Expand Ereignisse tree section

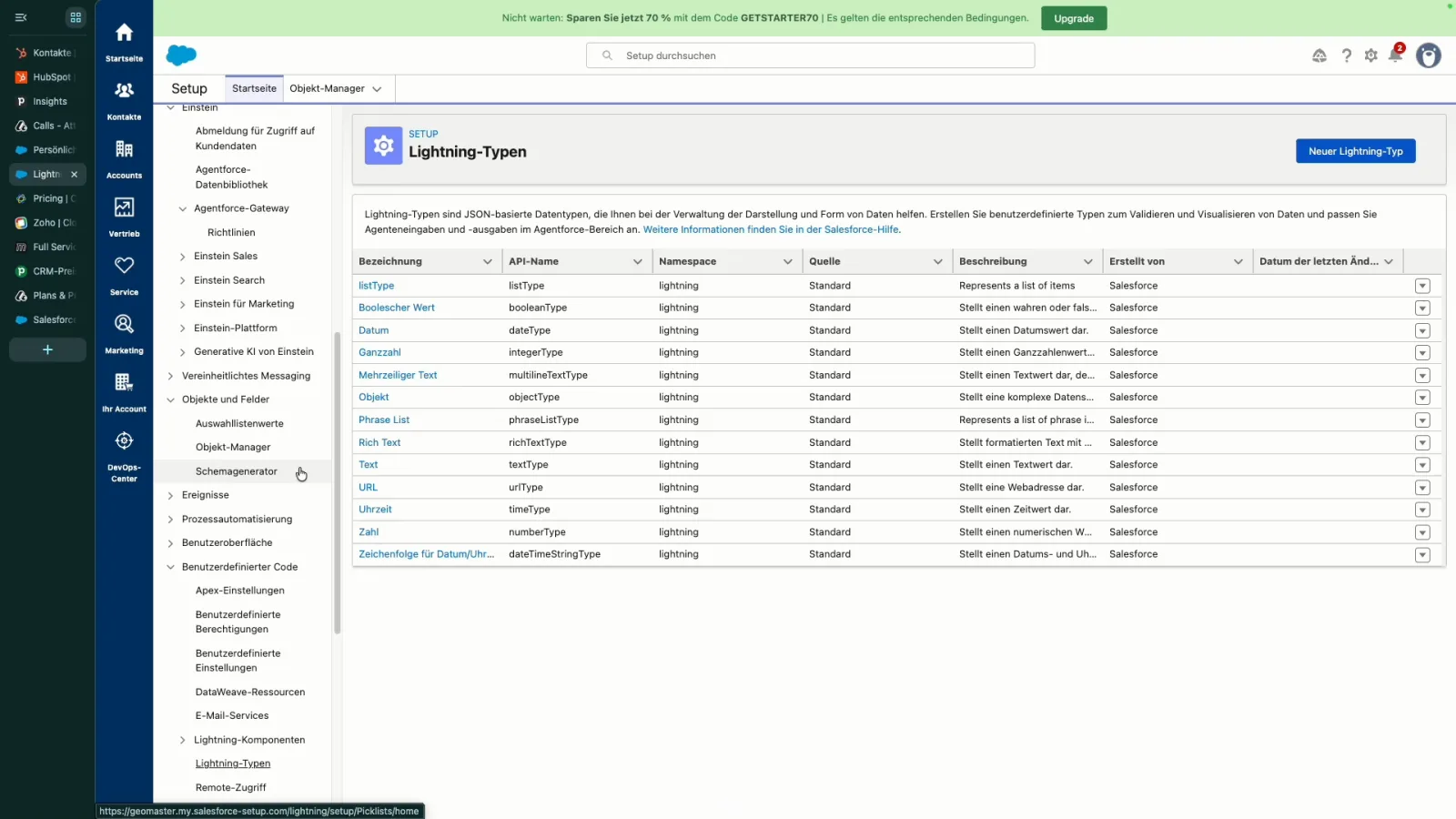pos(170,495)
